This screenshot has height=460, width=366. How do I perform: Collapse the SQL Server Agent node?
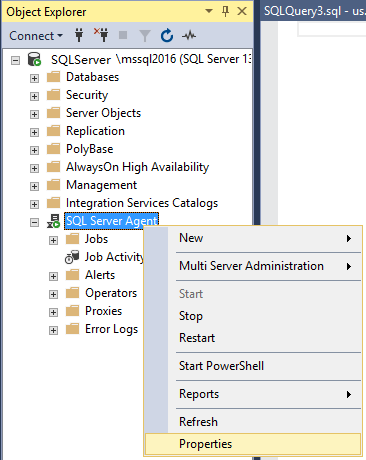[34, 222]
